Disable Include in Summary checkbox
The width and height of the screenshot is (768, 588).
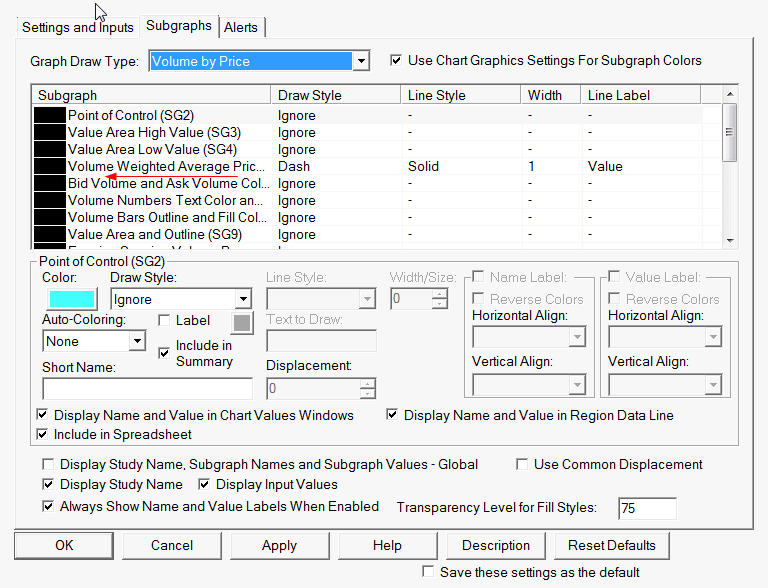(x=165, y=353)
